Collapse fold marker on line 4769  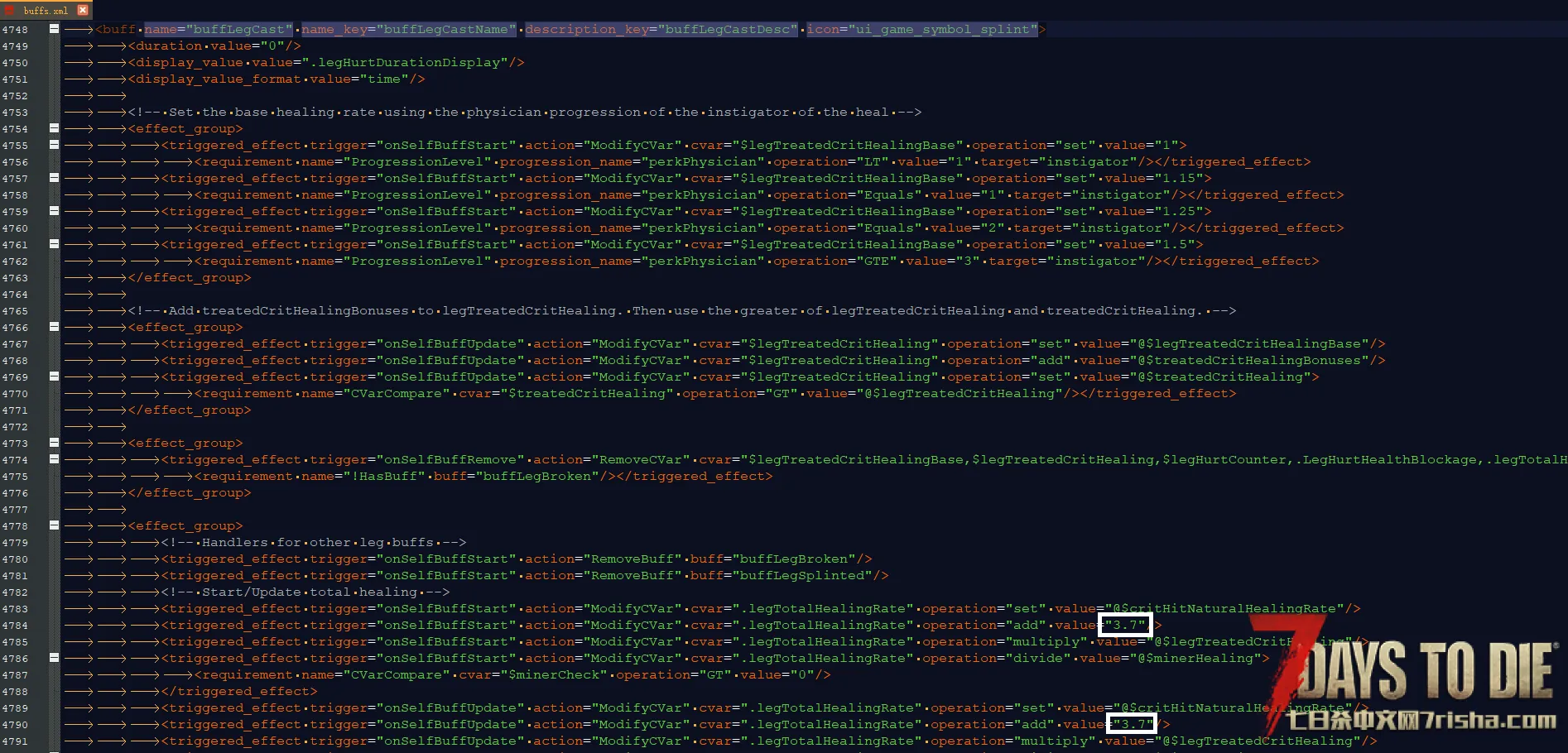click(54, 376)
